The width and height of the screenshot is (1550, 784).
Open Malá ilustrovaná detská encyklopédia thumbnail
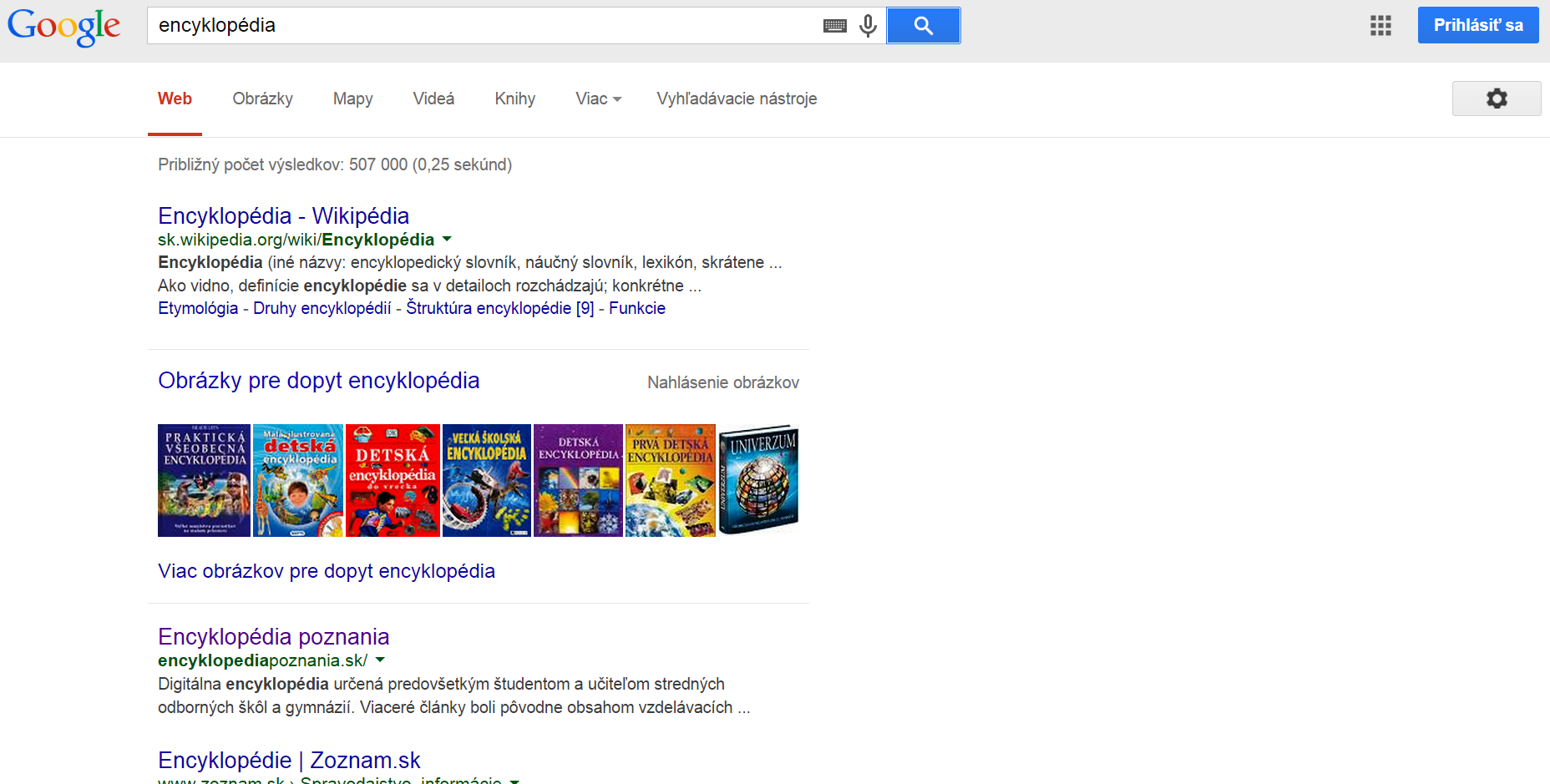point(298,480)
